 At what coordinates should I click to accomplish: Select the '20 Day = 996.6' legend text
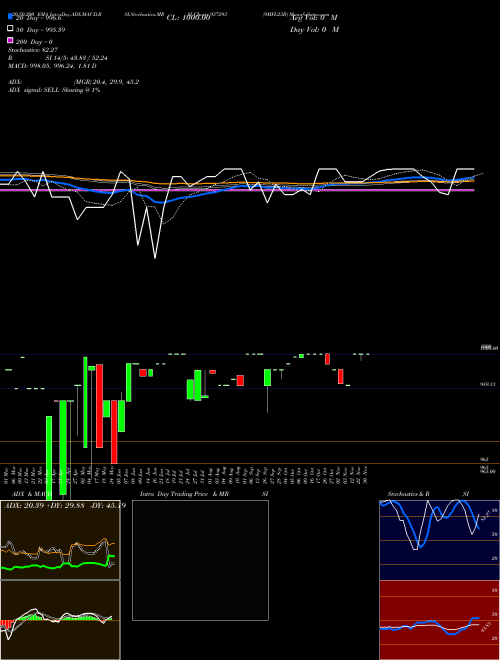point(39,18)
